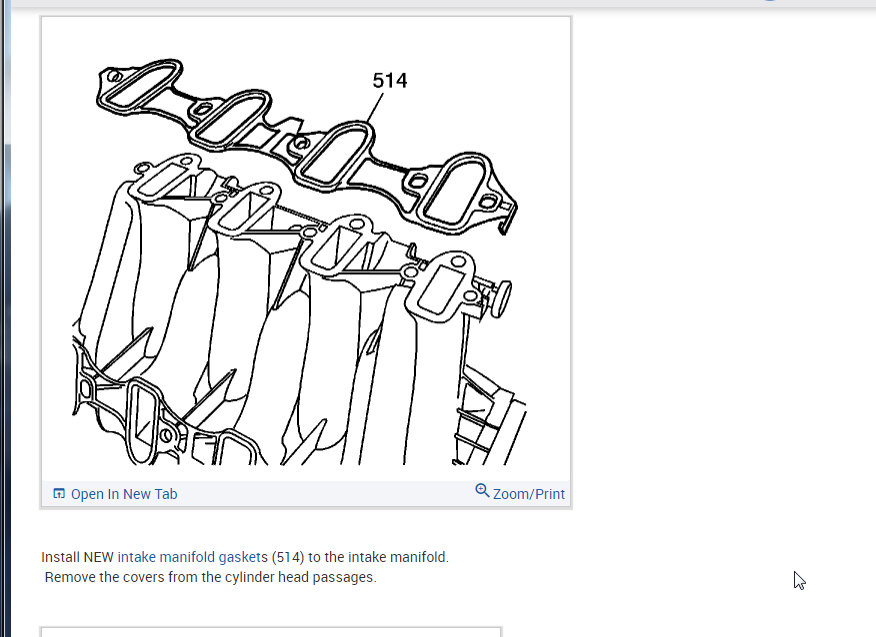Click the text 'Remove the covers from the cylinder head passages.'

(x=211, y=577)
